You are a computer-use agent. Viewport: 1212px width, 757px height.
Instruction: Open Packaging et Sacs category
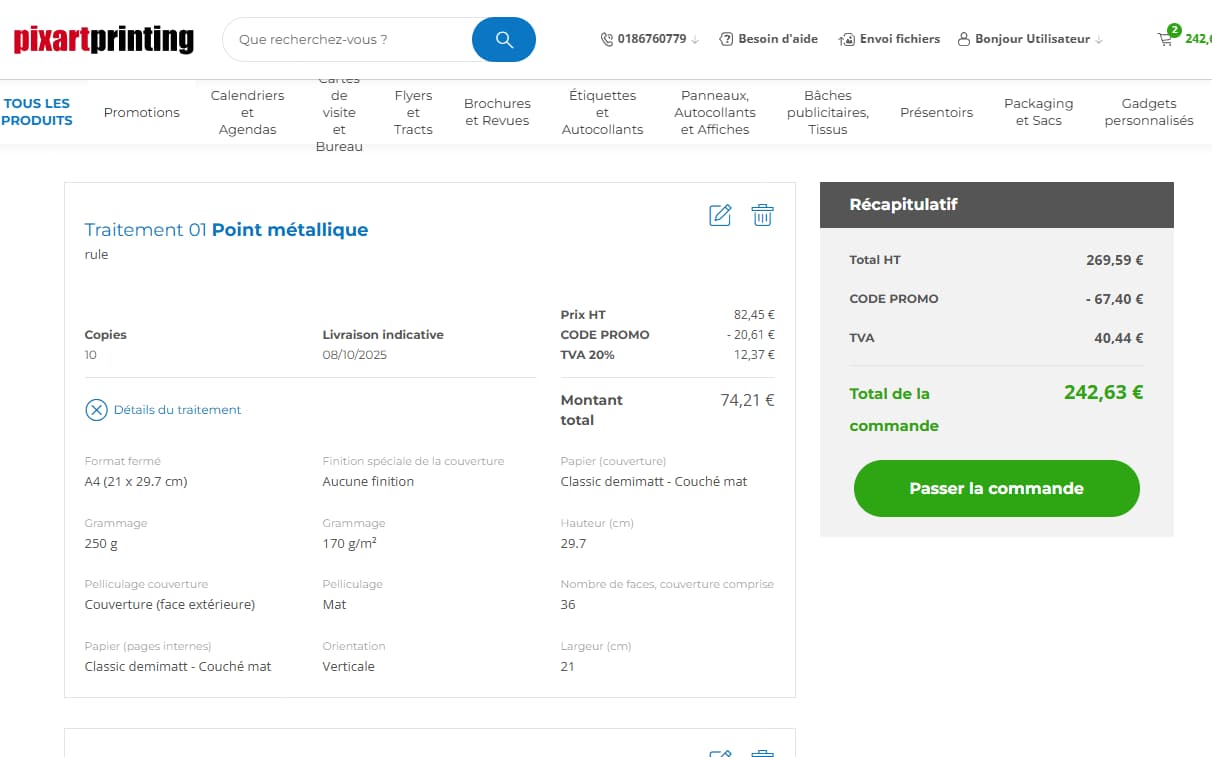(x=1038, y=112)
